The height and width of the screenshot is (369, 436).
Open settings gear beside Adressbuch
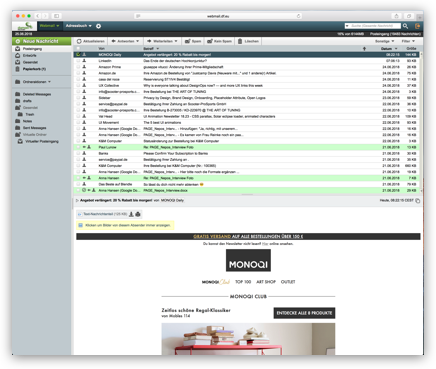98,26
